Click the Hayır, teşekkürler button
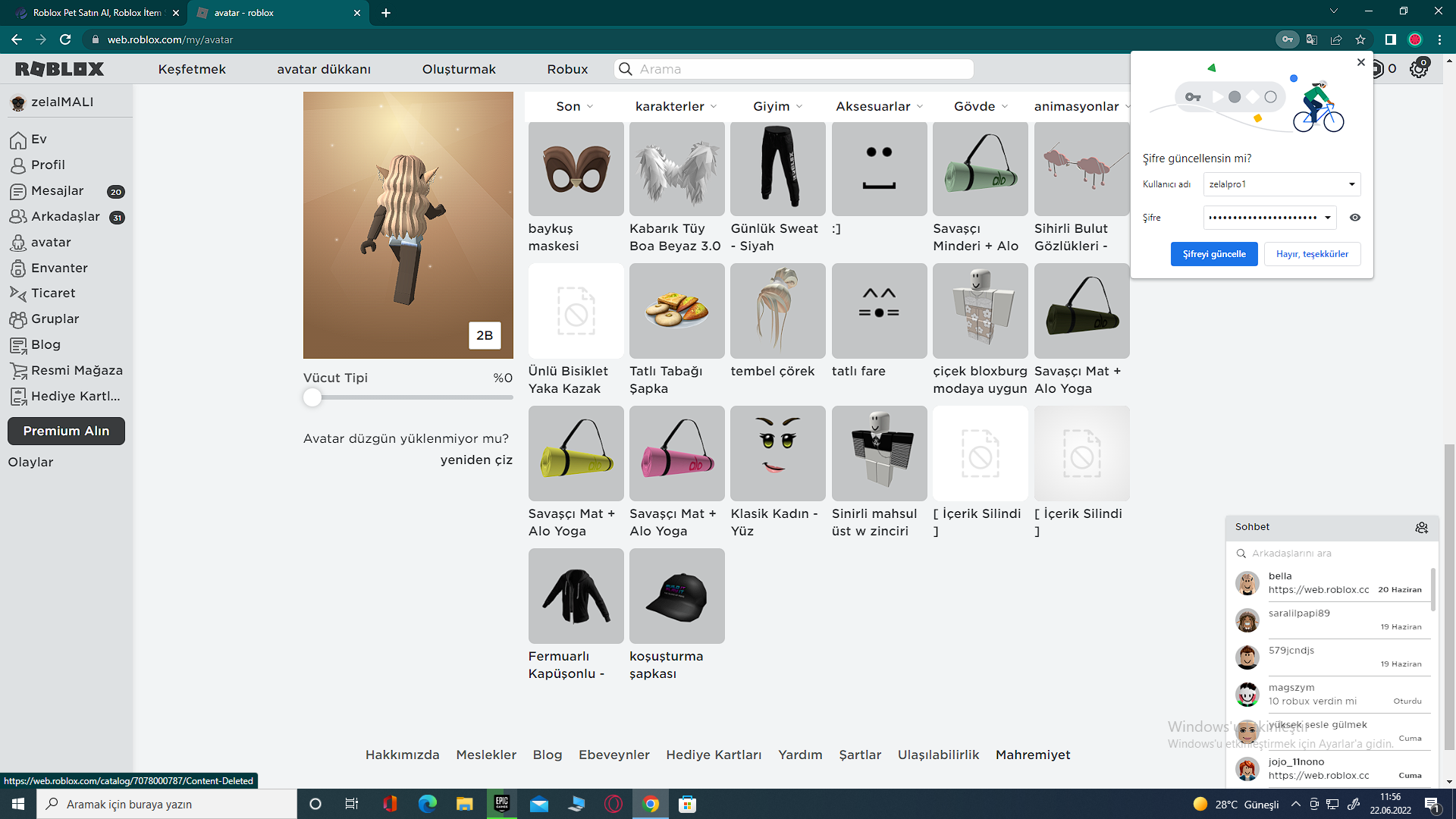The width and height of the screenshot is (1456, 819). tap(1312, 254)
